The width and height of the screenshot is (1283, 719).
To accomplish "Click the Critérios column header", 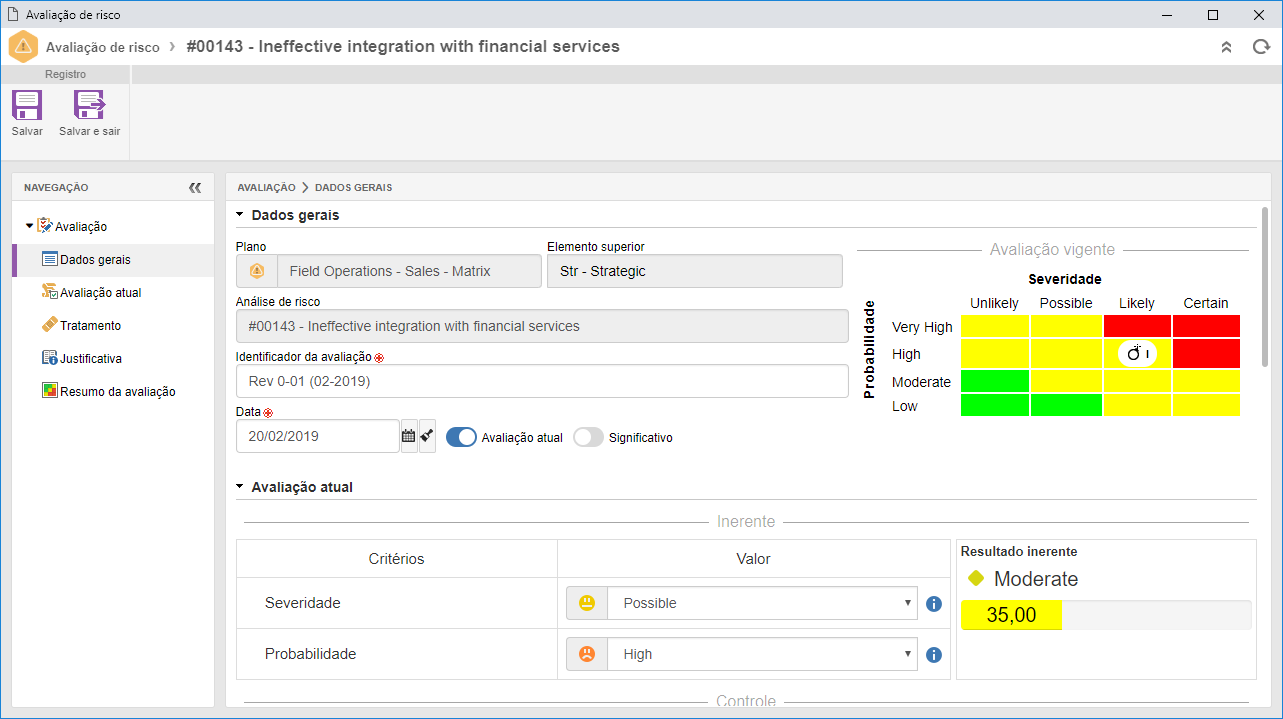I will [396, 559].
